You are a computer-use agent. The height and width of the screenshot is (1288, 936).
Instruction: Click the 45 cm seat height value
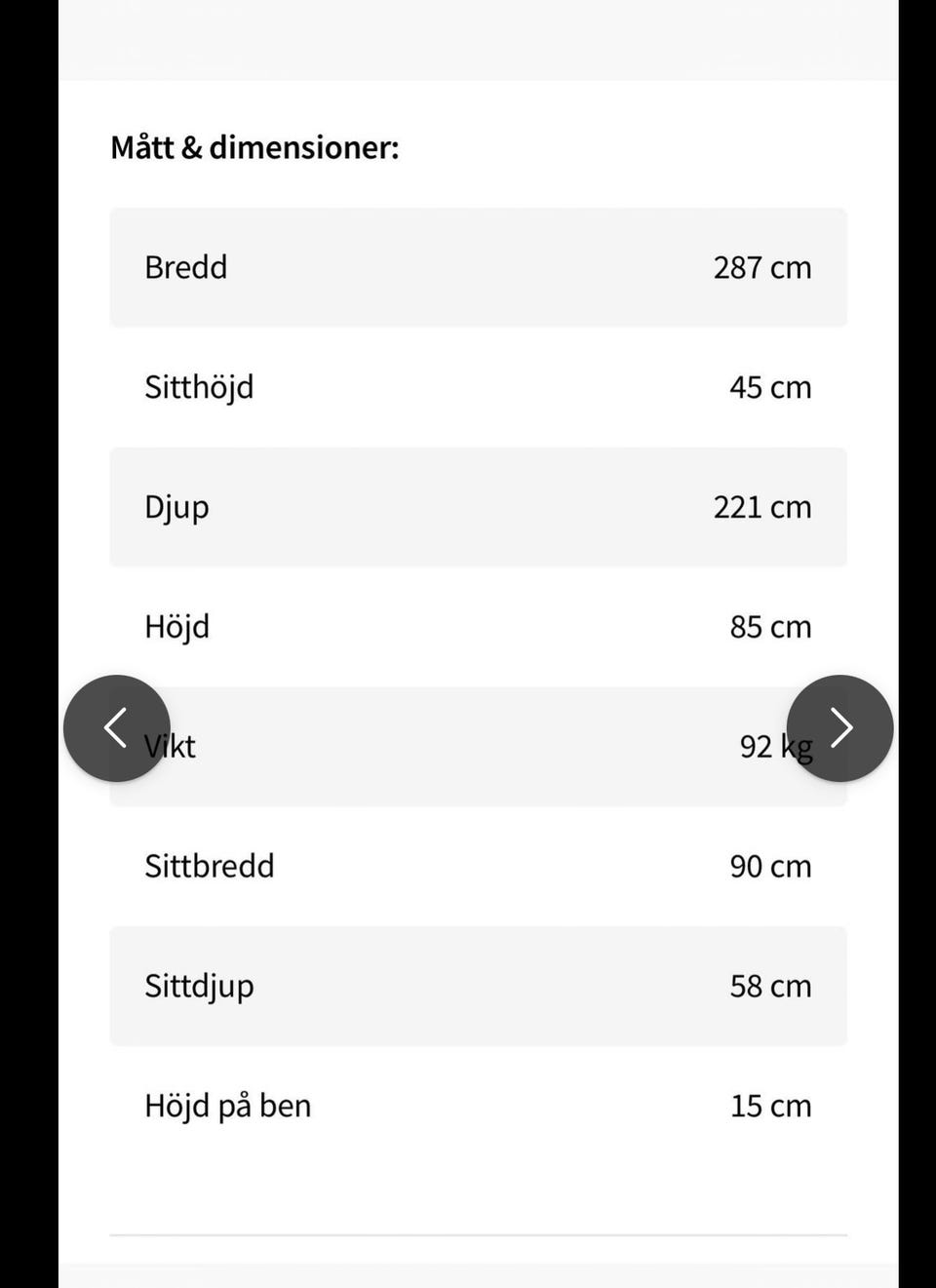(770, 387)
